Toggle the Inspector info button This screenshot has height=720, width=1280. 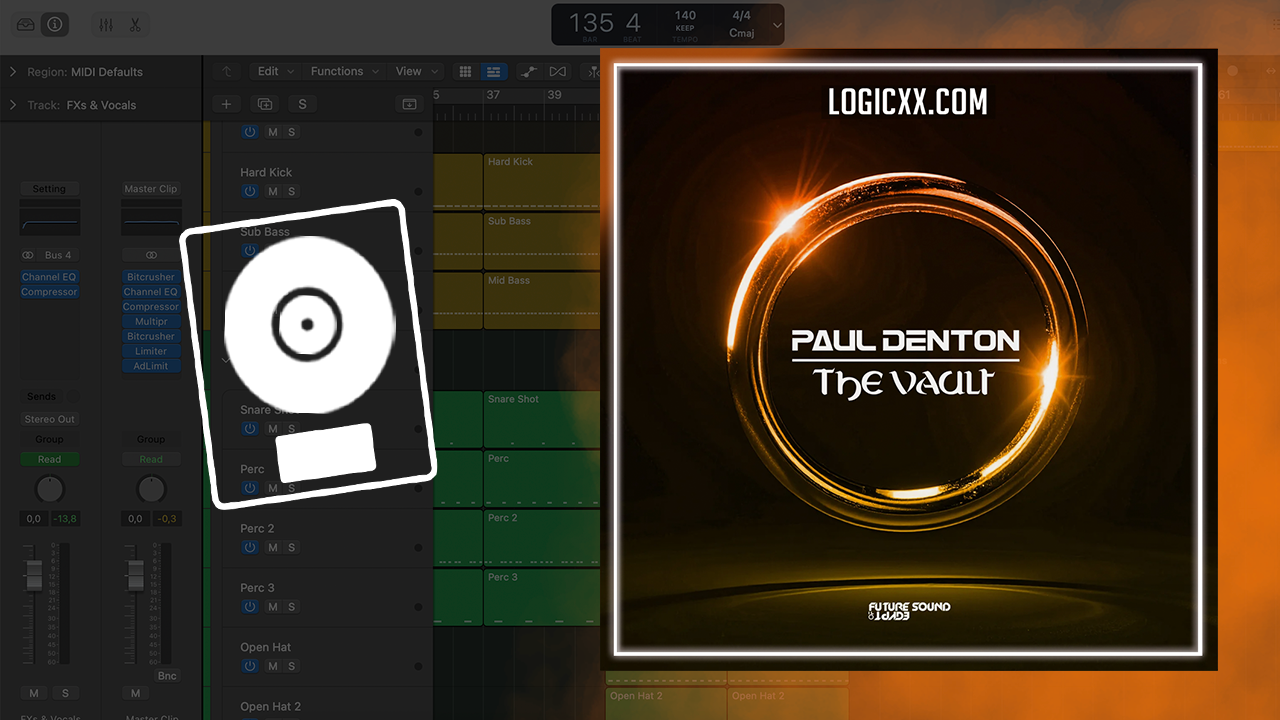pos(55,25)
